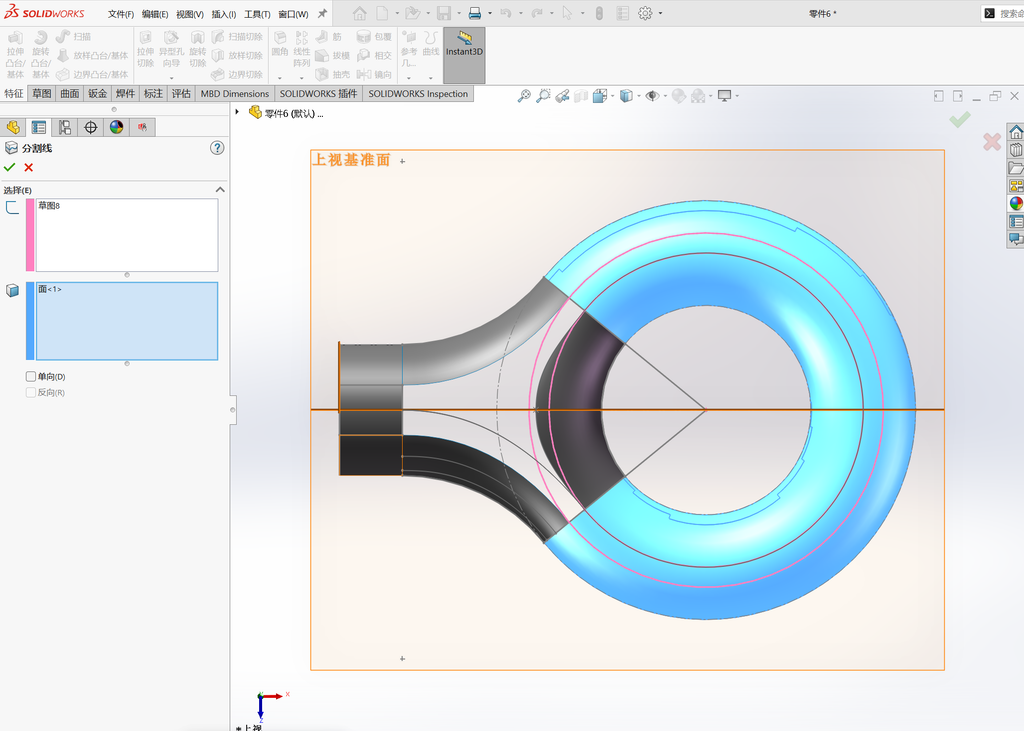The height and width of the screenshot is (731, 1024).
Task: Collapse the 选择(E) section
Action: point(220,189)
